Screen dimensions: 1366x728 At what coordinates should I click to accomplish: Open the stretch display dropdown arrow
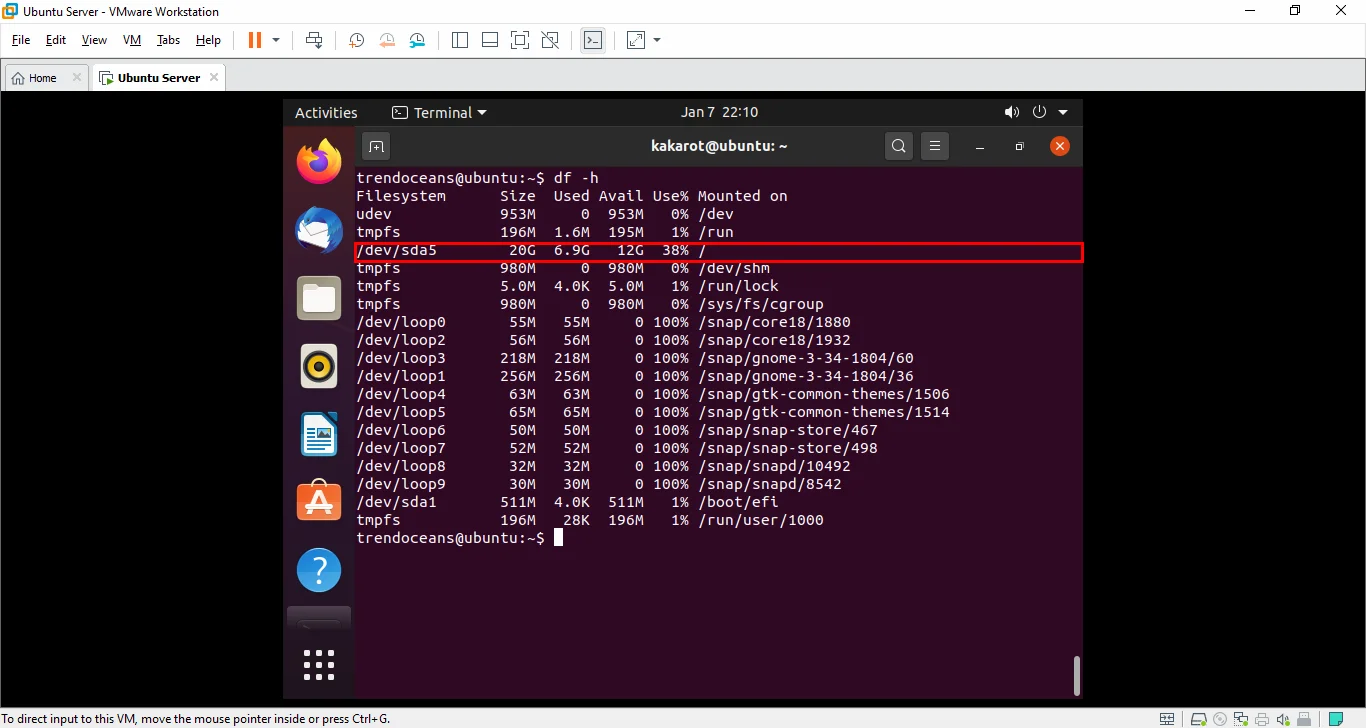pos(657,40)
